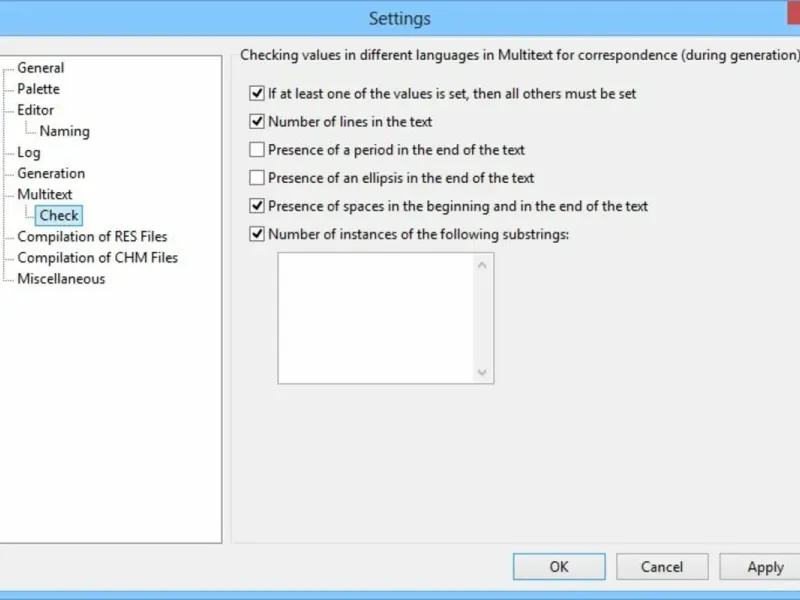Enable 'Presence of an ellipsis' checkbox
This screenshot has width=800, height=600.
[x=257, y=178]
